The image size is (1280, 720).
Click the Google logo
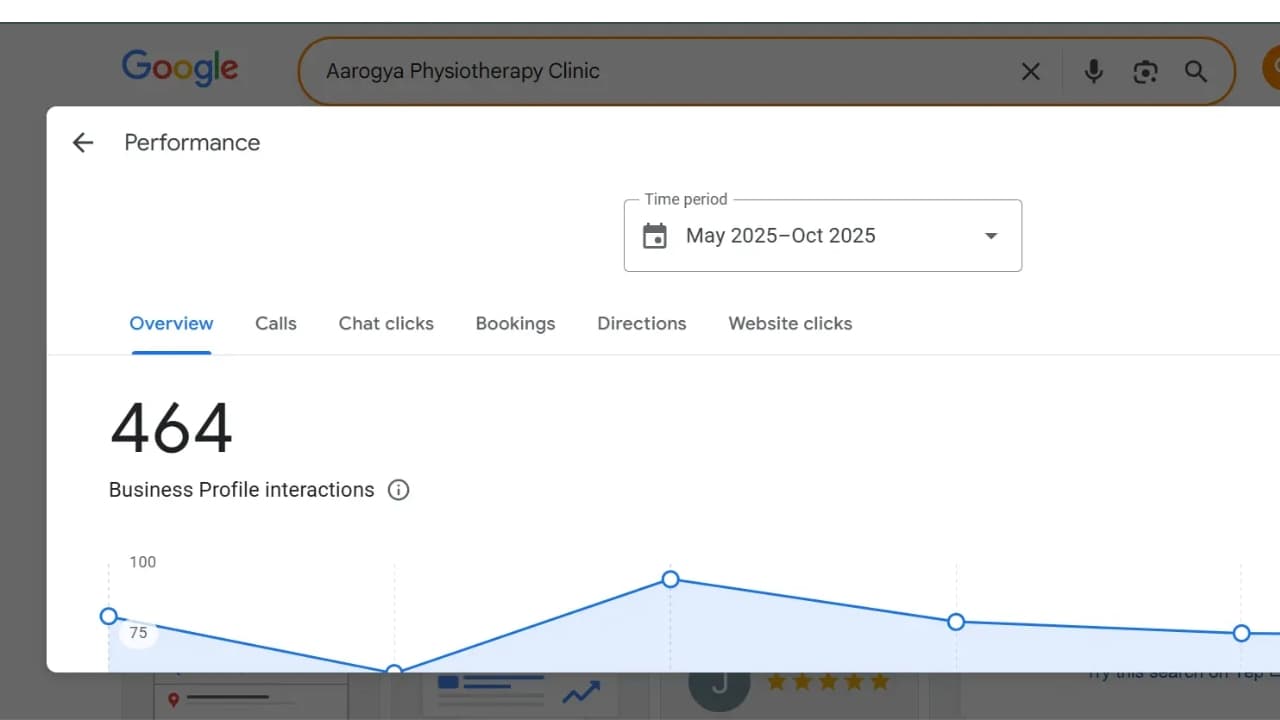(x=180, y=67)
